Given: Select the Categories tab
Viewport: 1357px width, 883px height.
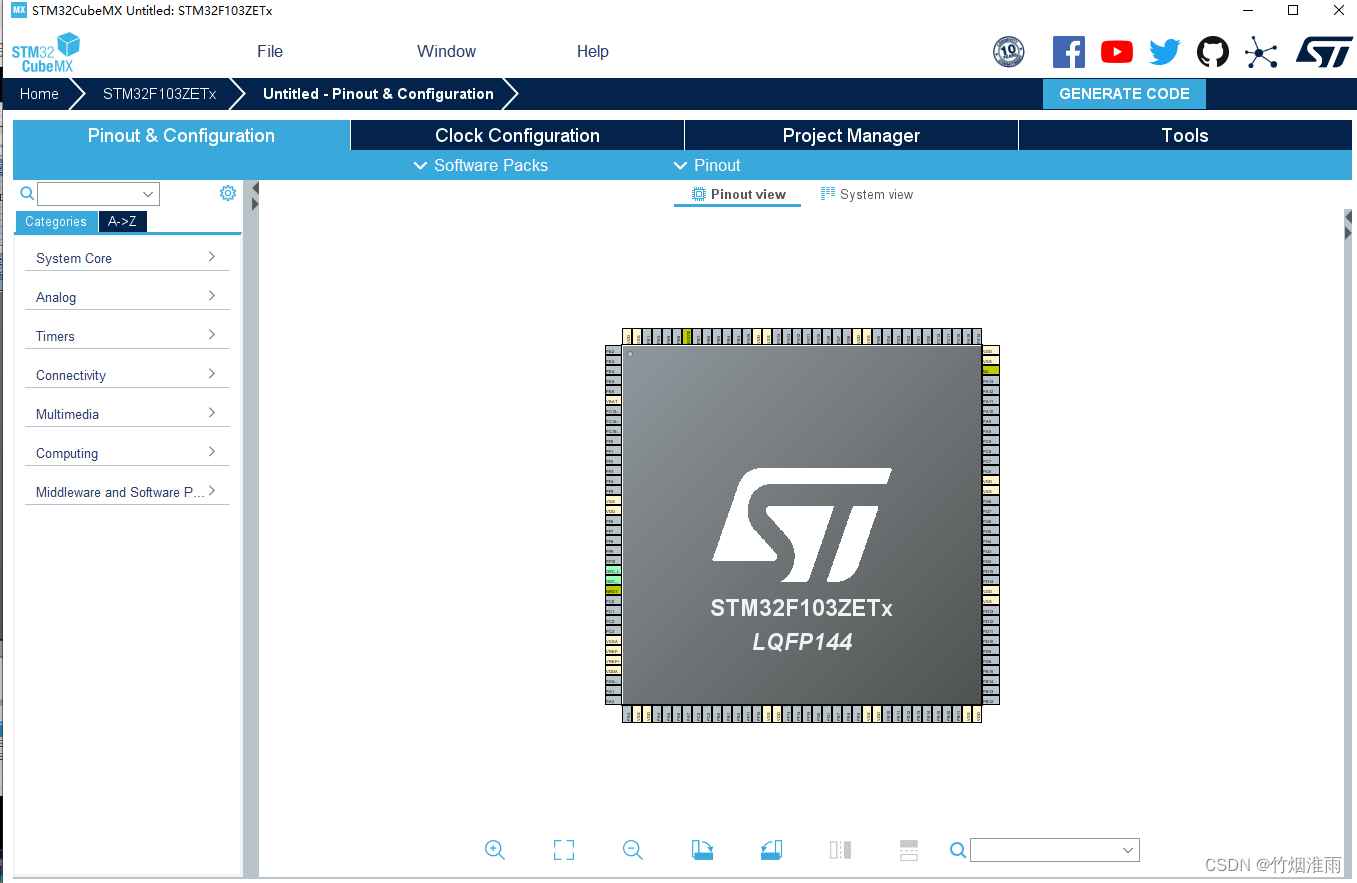Looking at the screenshot, I should pyautogui.click(x=56, y=222).
